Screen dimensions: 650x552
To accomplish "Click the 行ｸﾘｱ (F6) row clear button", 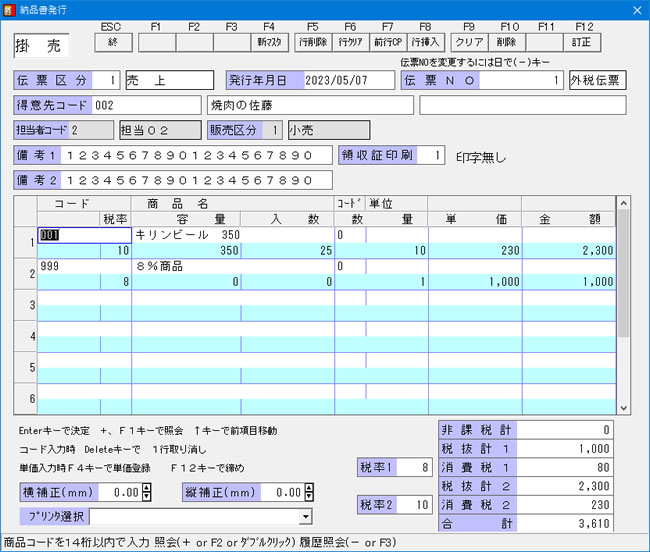I will coord(350,42).
